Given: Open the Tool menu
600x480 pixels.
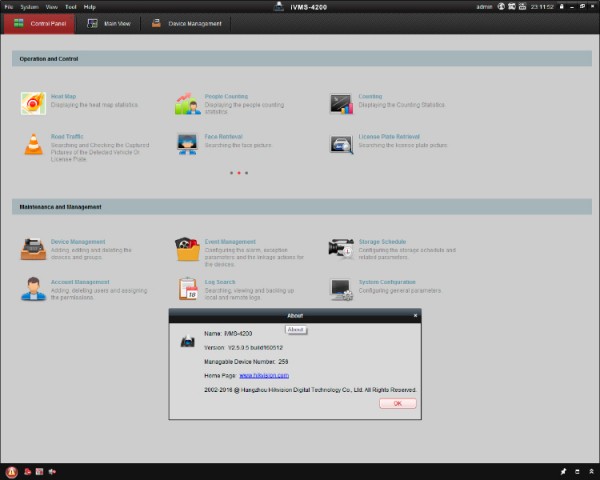Looking at the screenshot, I should pos(71,7).
